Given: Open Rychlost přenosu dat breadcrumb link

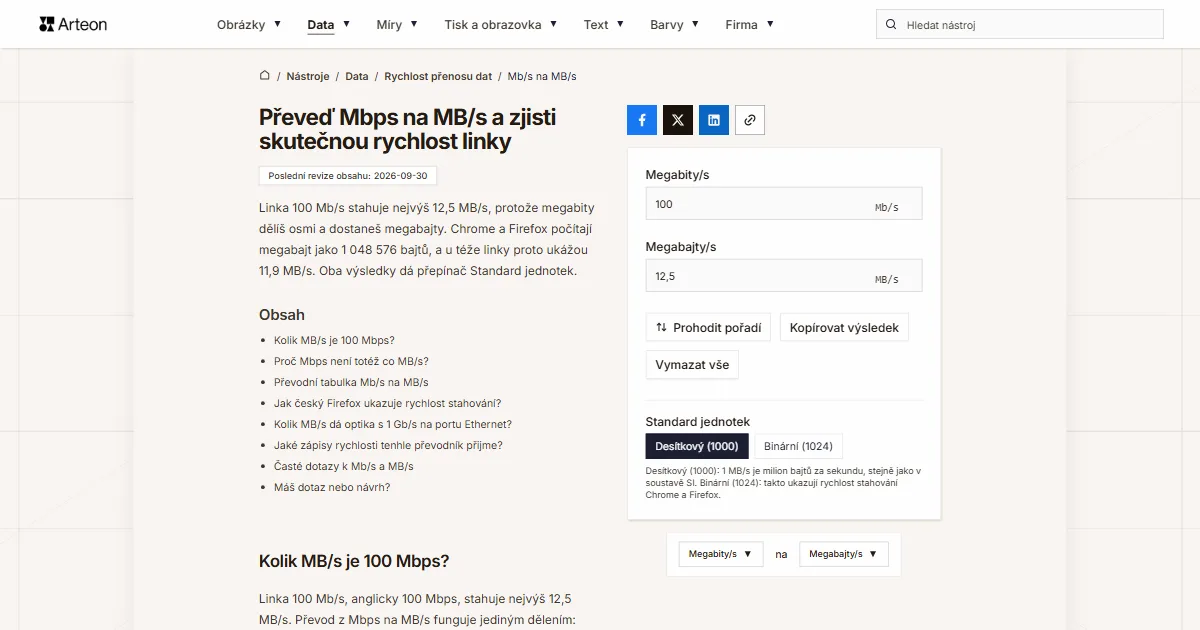Looking at the screenshot, I should pos(438,76).
